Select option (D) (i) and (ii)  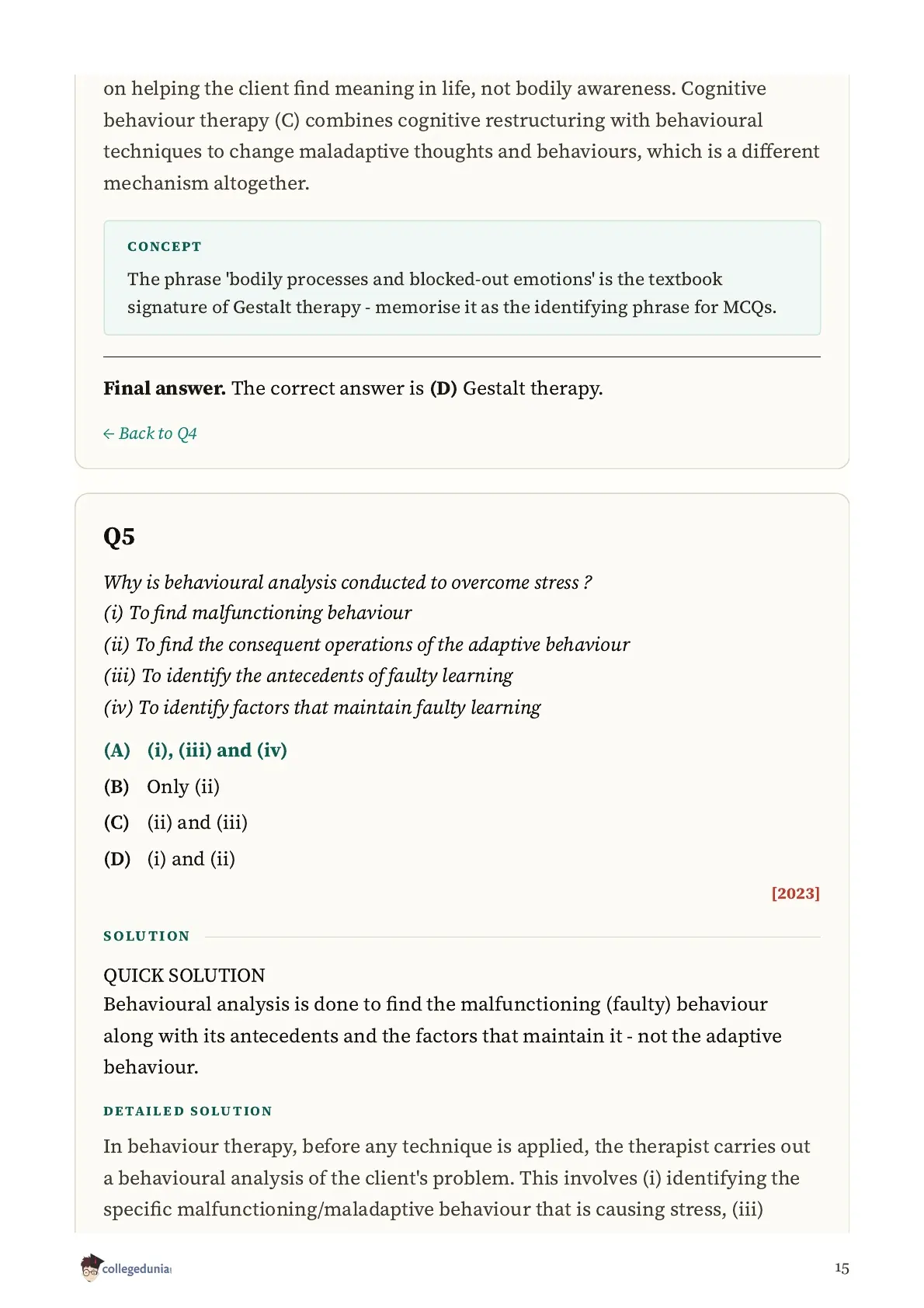click(x=169, y=859)
